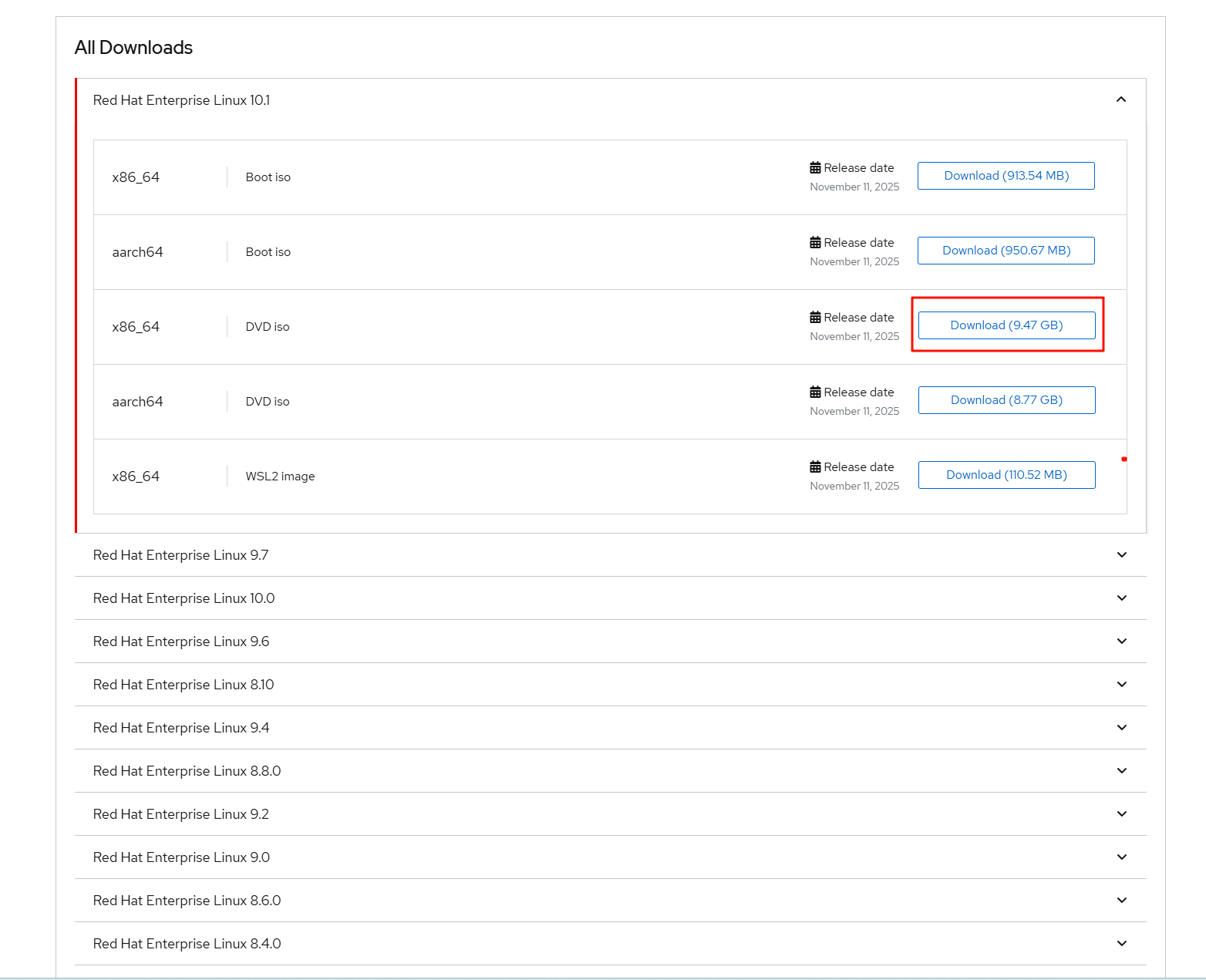The image size is (1206, 980).
Task: Download aarch64 DVD iso (8.77 GB)
Action: coord(1006,400)
